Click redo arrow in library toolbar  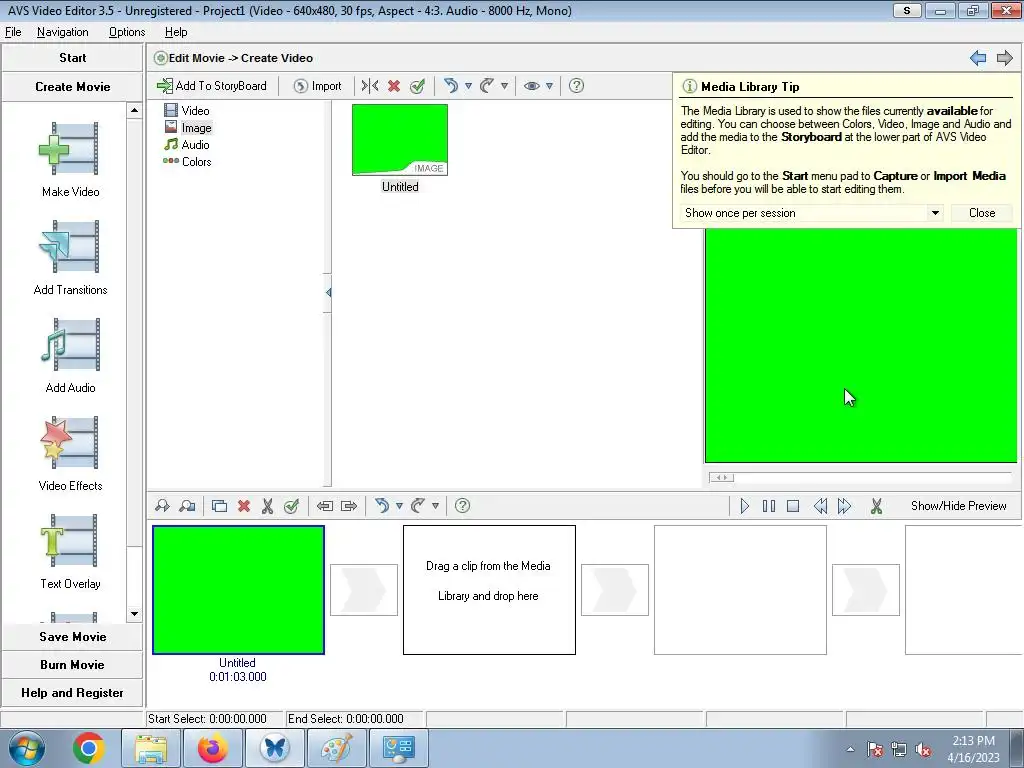tap(487, 86)
